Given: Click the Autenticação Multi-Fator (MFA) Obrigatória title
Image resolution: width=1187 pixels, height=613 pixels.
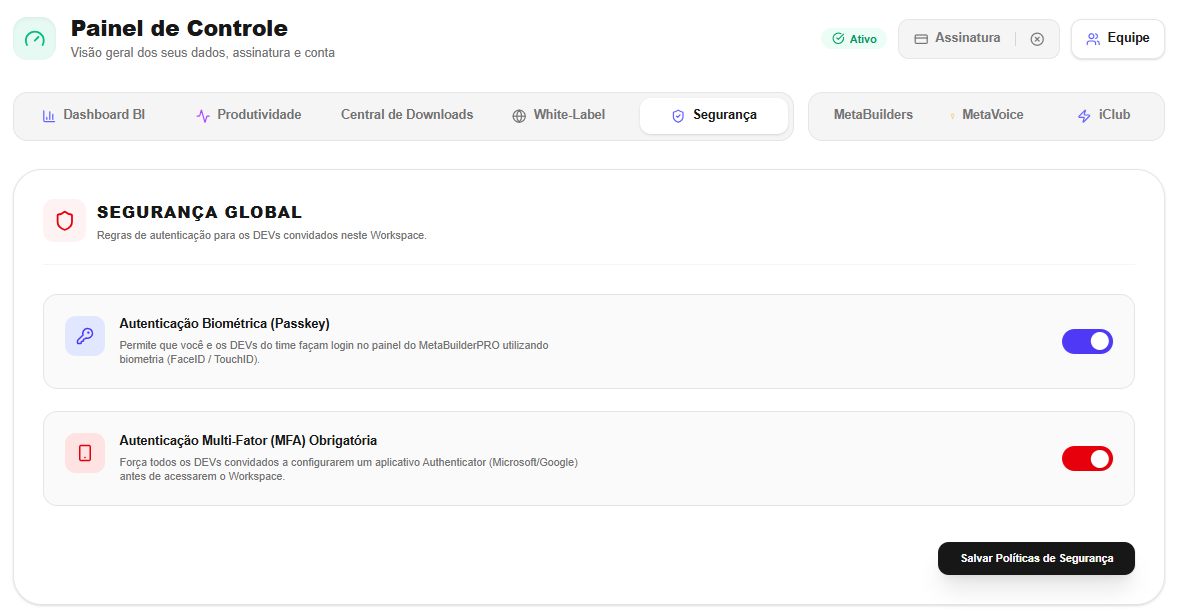Looking at the screenshot, I should (248, 440).
